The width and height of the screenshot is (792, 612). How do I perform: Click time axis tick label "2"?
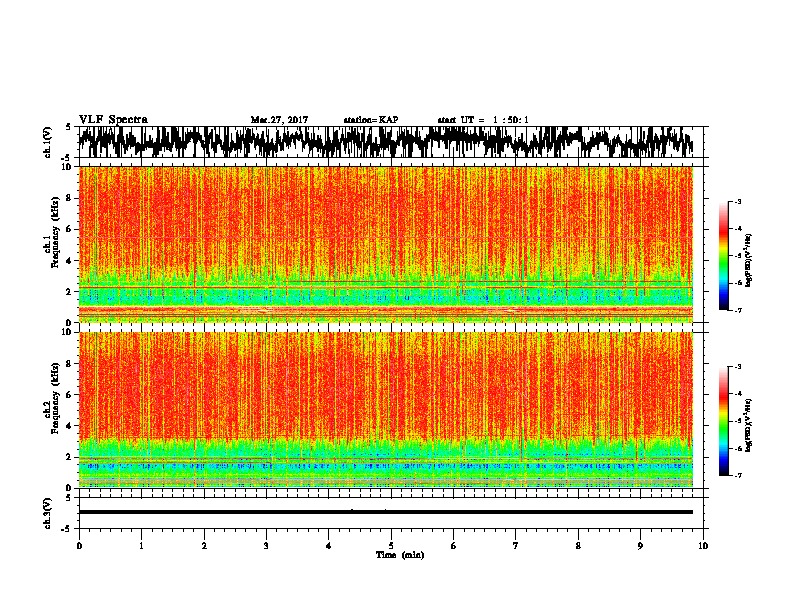(x=204, y=546)
